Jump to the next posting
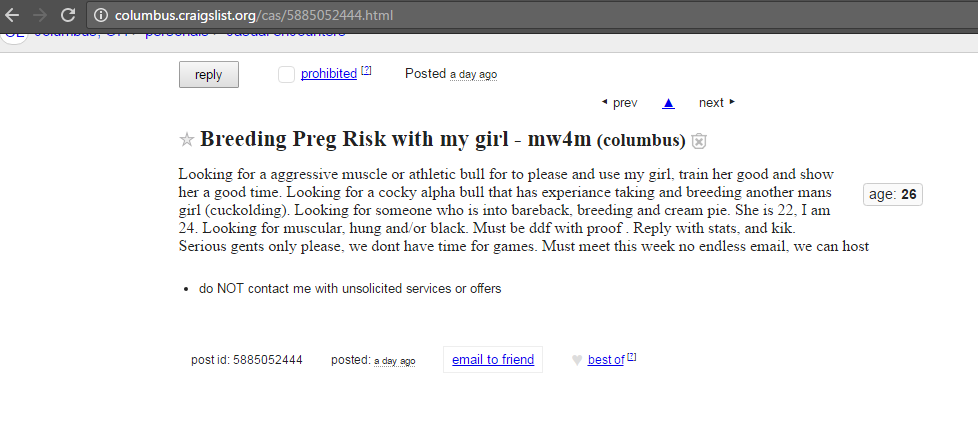 tap(716, 103)
